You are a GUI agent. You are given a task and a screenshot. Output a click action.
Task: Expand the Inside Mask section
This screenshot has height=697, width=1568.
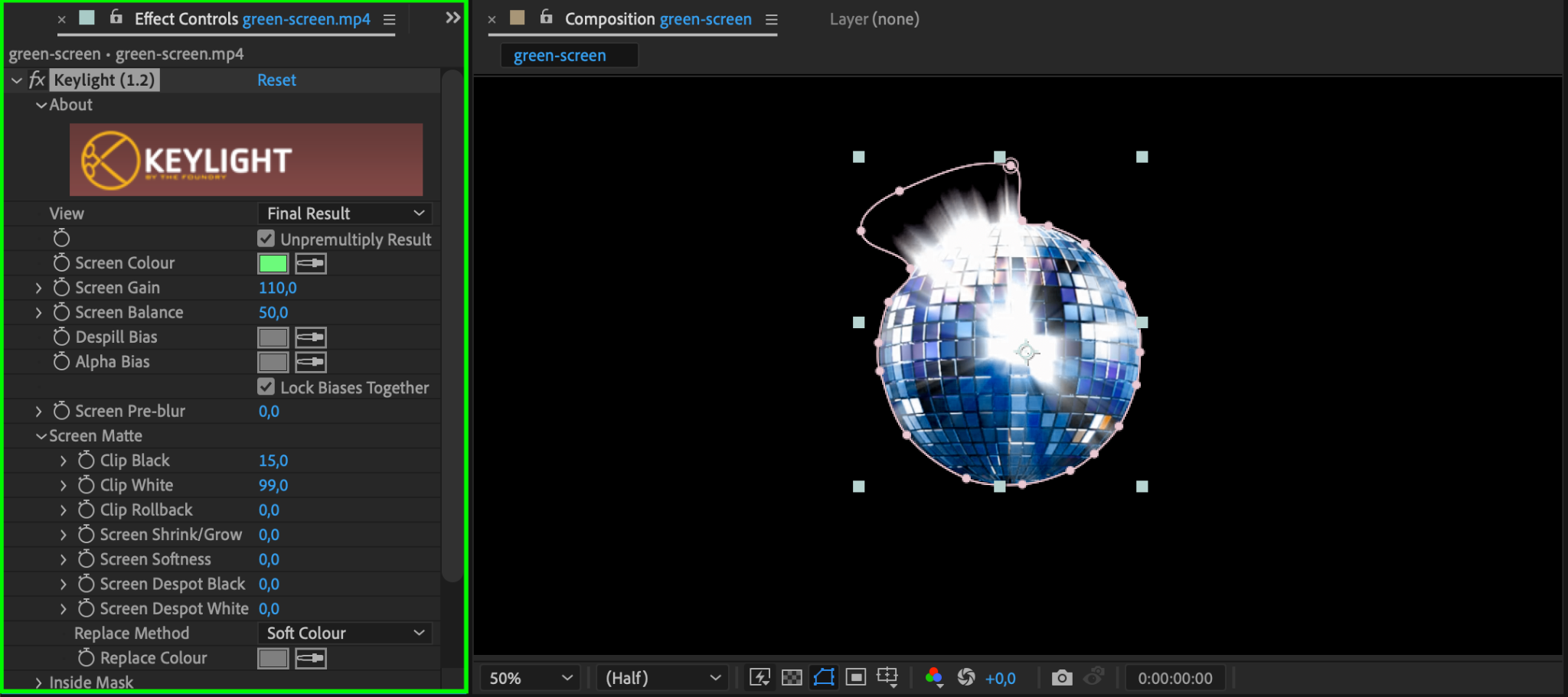pos(38,682)
